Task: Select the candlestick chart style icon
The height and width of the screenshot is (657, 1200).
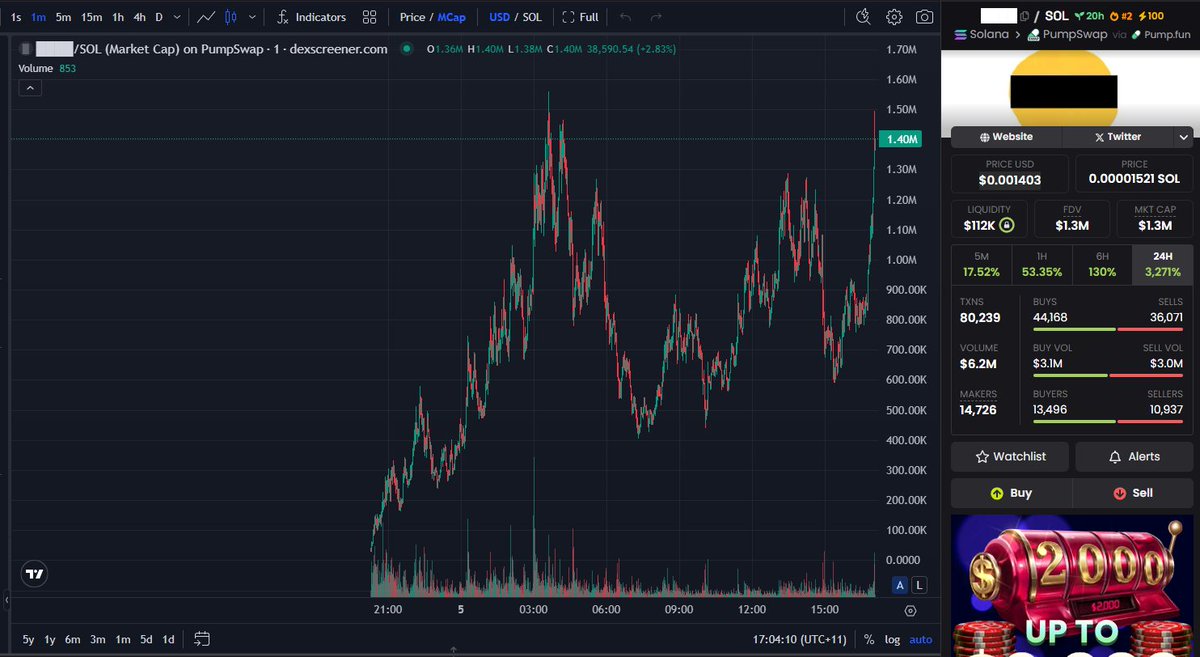Action: point(231,17)
